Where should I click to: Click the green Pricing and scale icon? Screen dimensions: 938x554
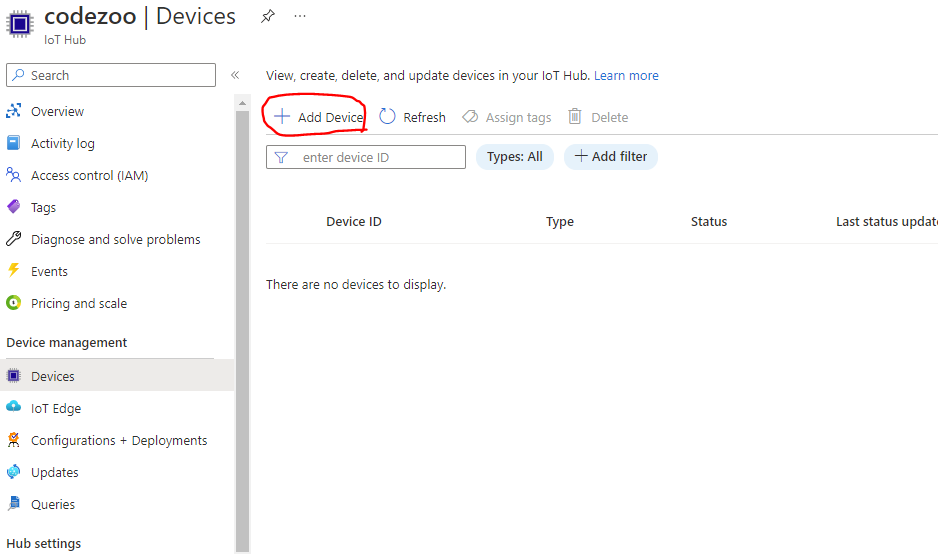(x=13, y=303)
